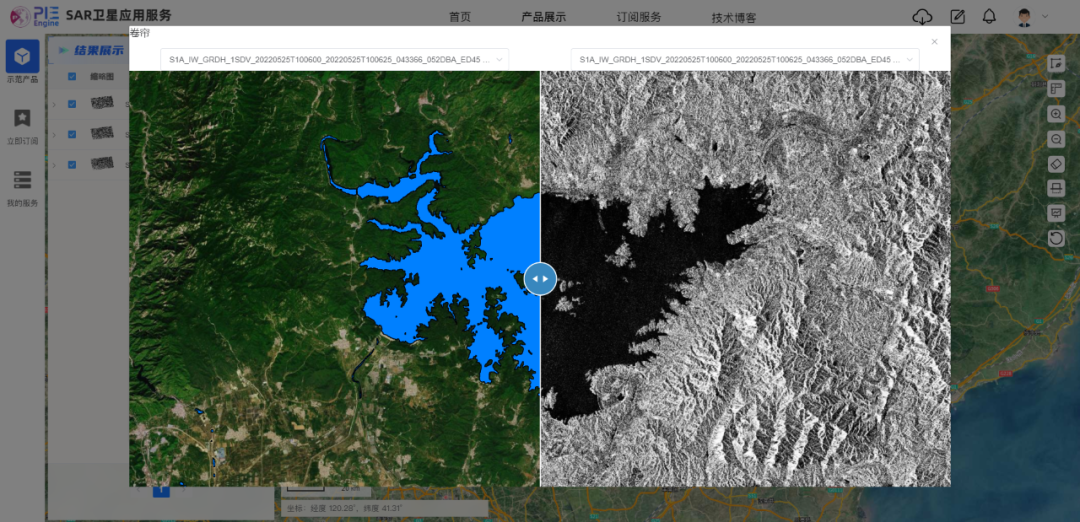
Task: Open the notification bell
Action: click(x=989, y=17)
